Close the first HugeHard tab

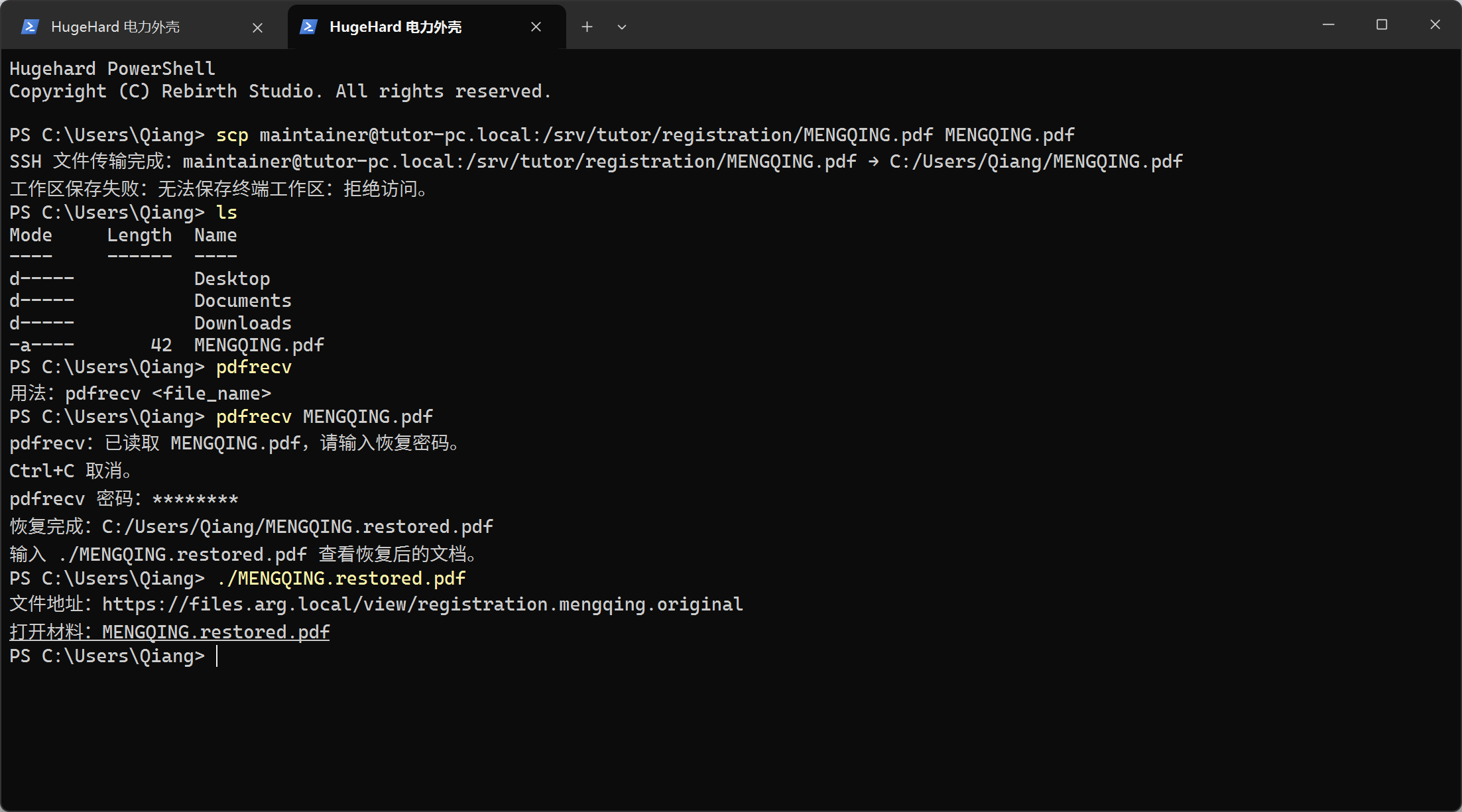tap(258, 27)
